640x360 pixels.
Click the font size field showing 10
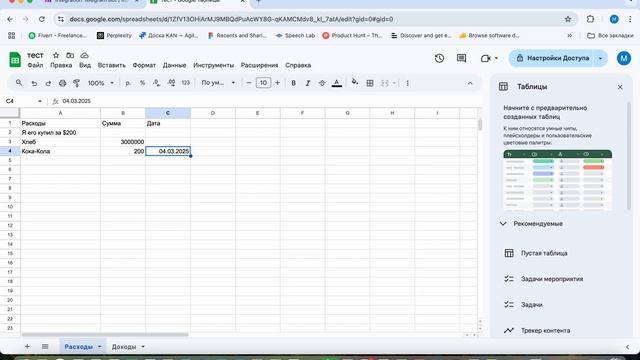pyautogui.click(x=263, y=83)
